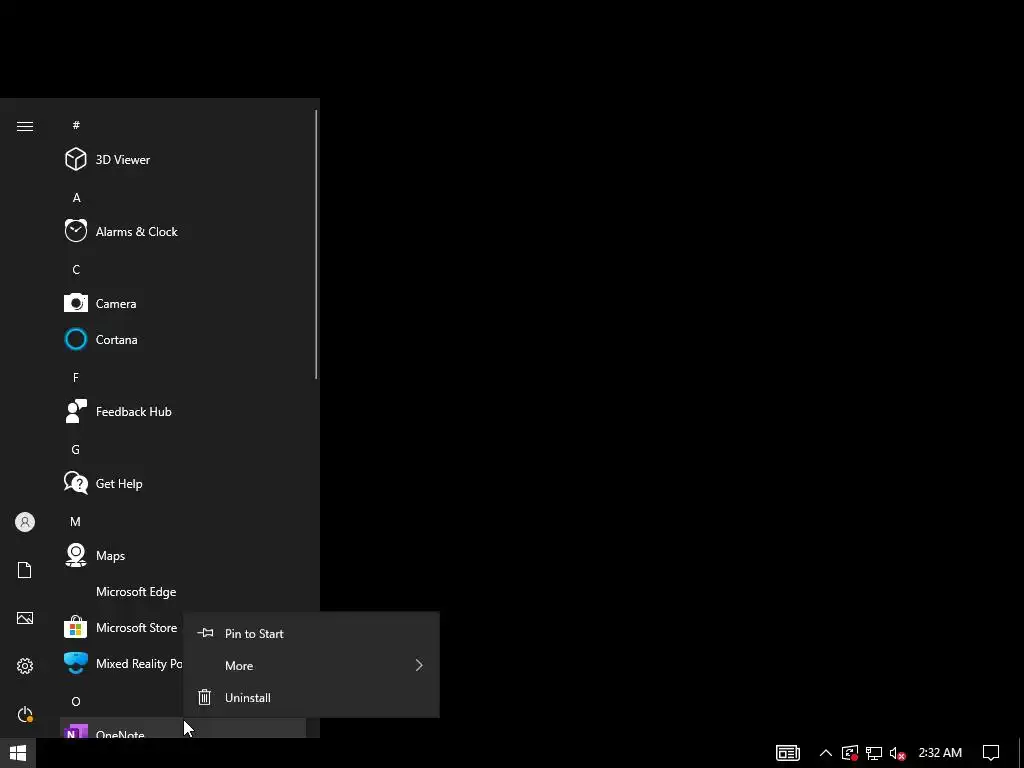
Task: Open the More submenu
Action: coord(312,665)
